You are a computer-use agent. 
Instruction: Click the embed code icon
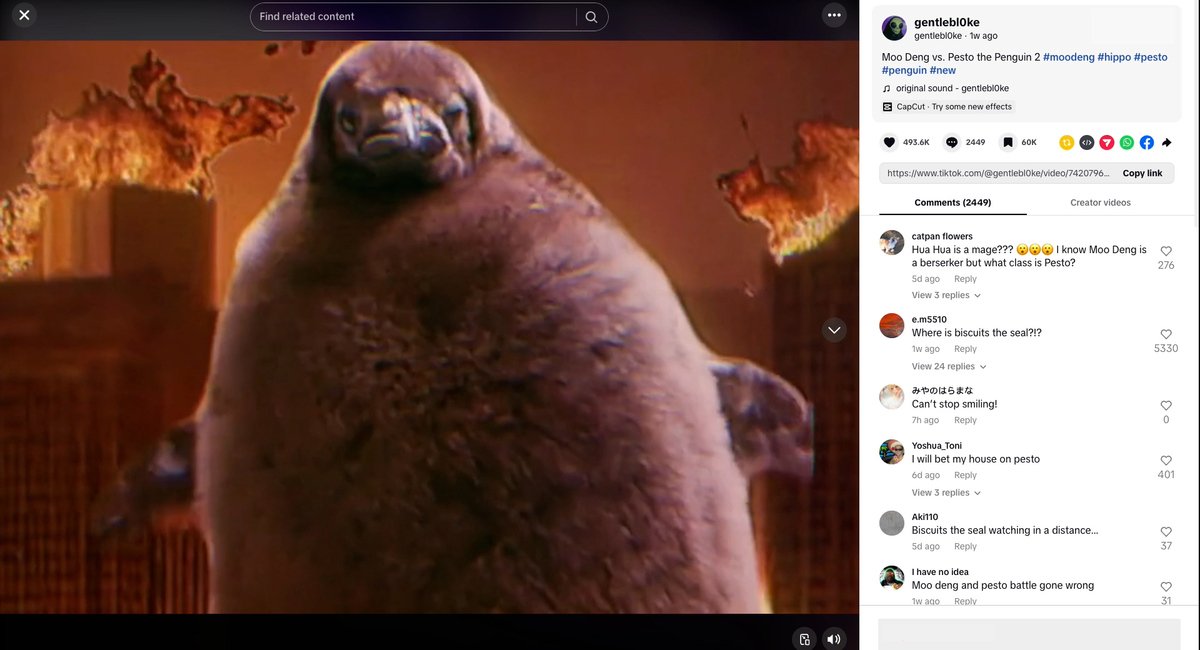(1087, 143)
